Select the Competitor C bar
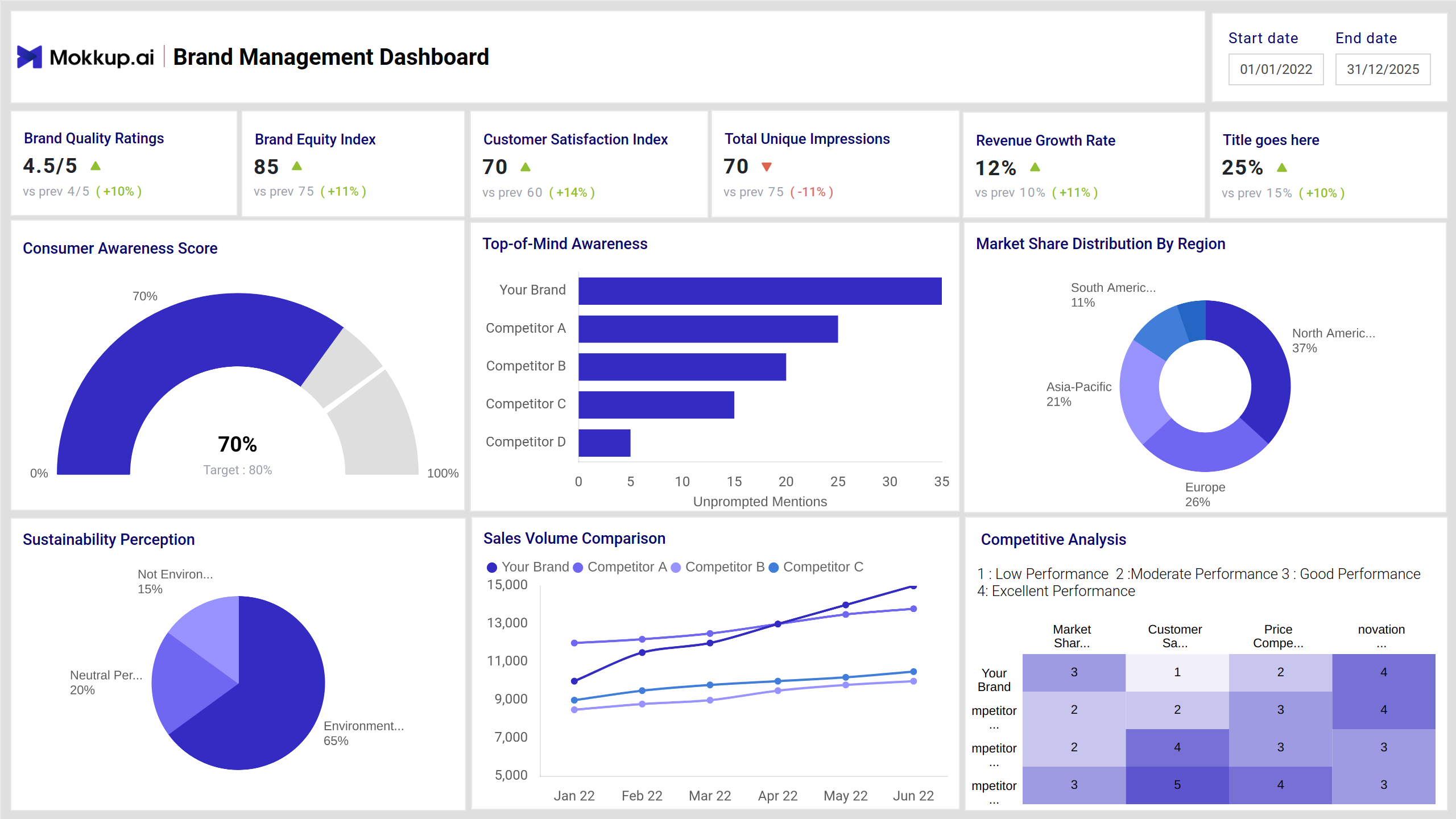 pos(656,405)
